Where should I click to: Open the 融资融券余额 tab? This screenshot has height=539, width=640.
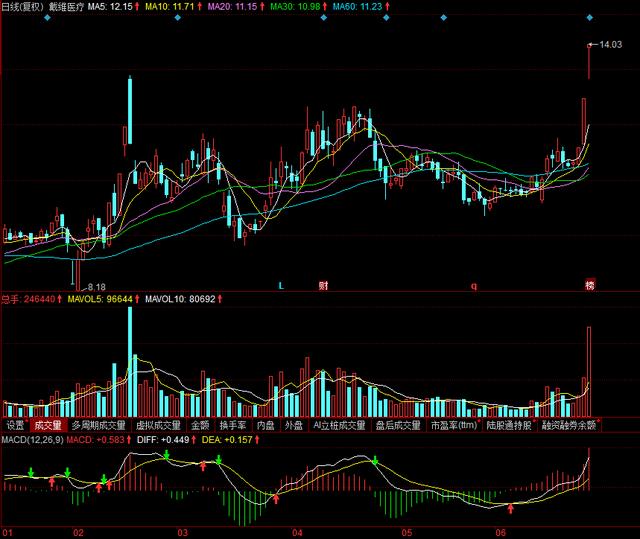coord(569,425)
